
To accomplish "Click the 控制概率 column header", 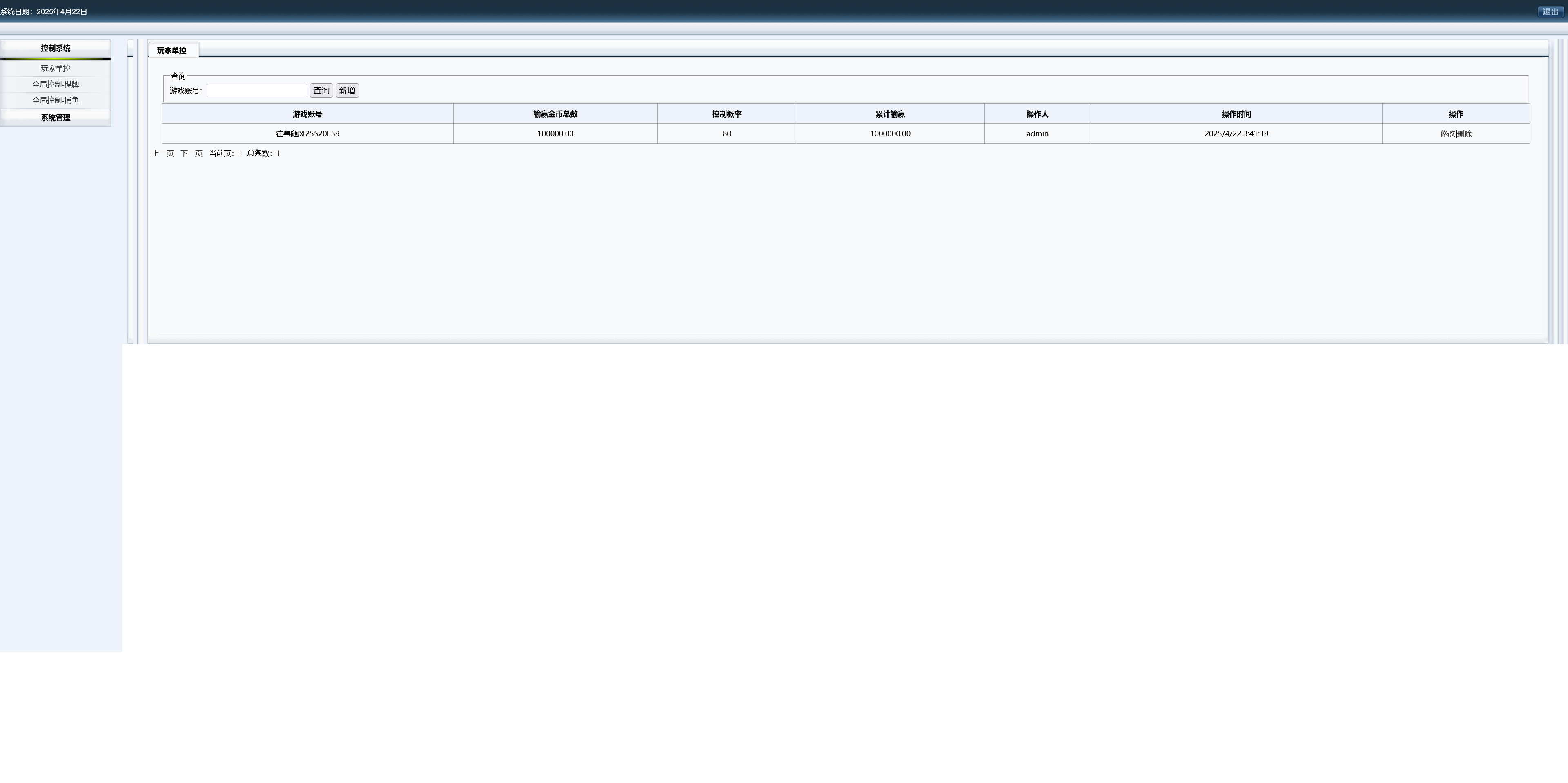I will 726,114.
